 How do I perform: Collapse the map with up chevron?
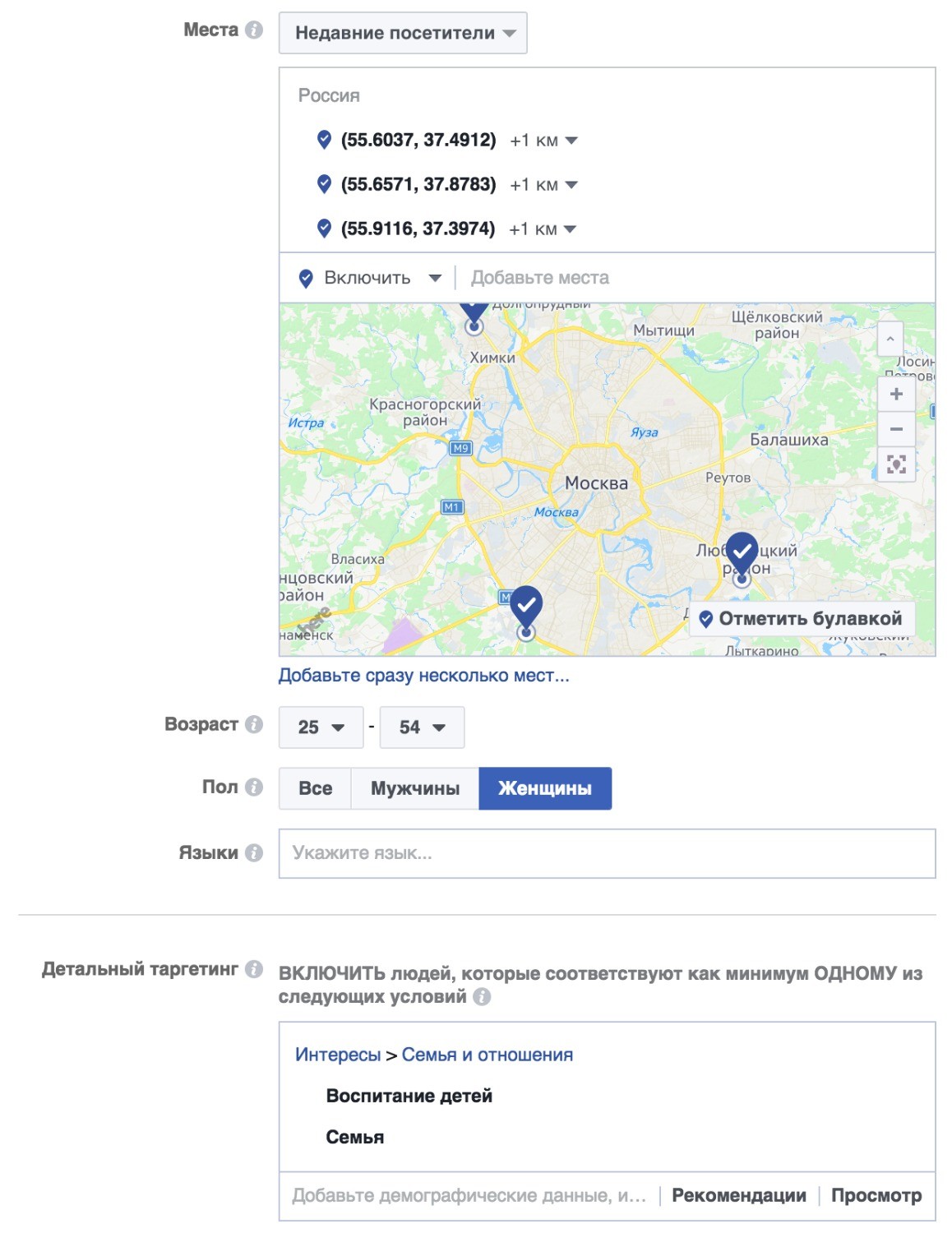(x=890, y=339)
